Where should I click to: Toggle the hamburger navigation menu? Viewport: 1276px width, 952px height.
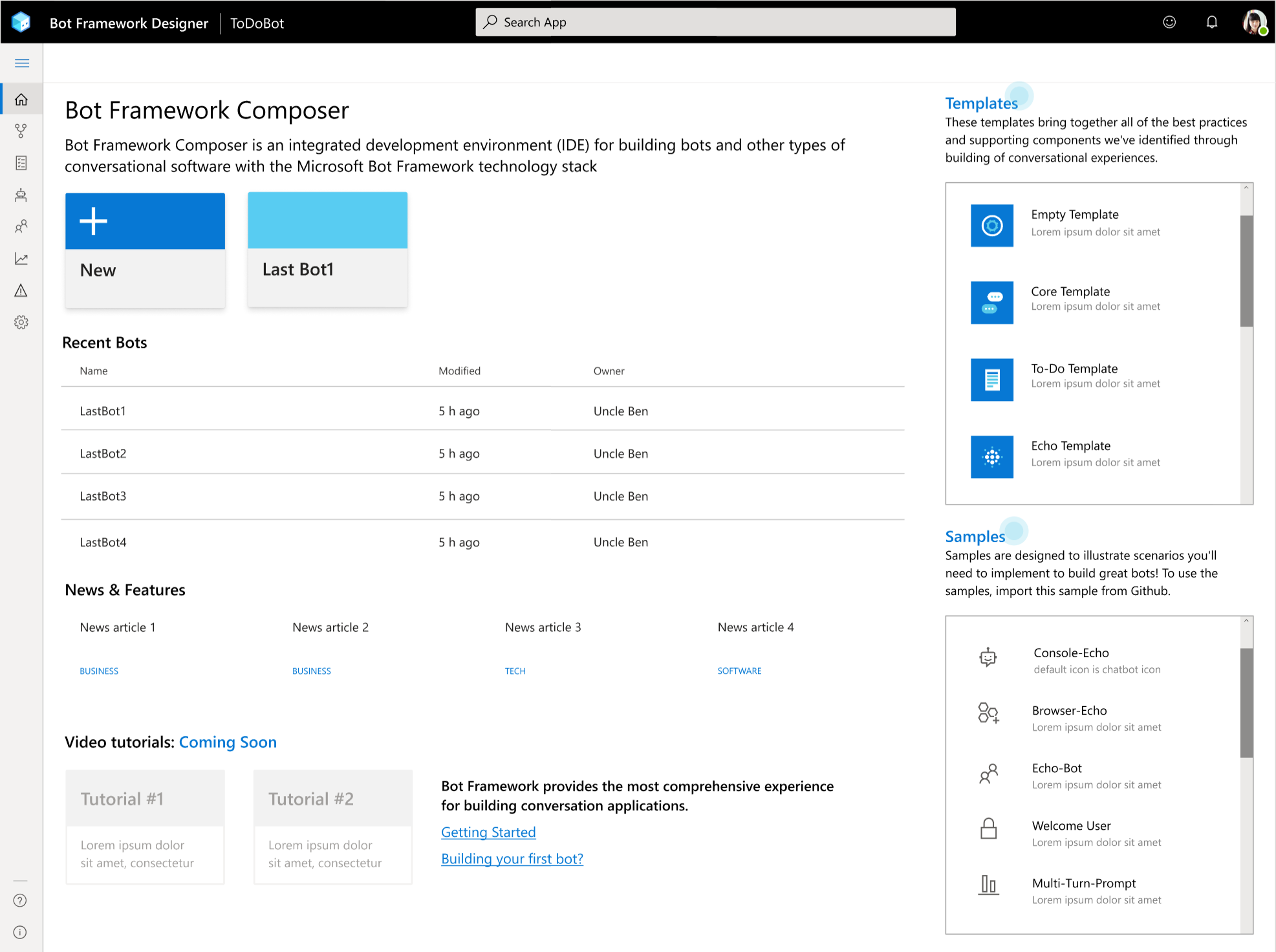[x=22, y=63]
